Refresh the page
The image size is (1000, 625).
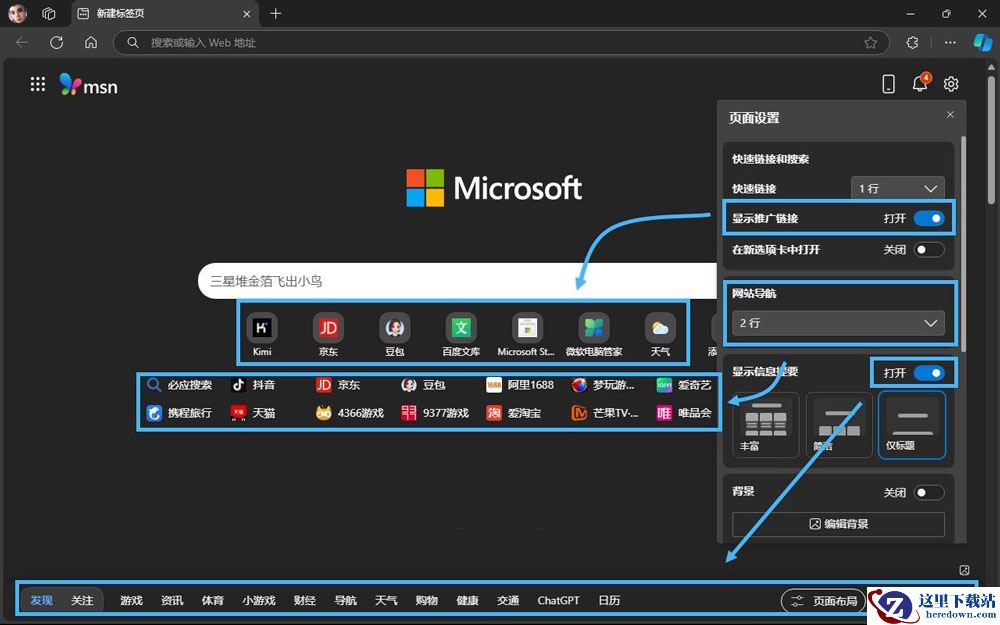coord(57,42)
